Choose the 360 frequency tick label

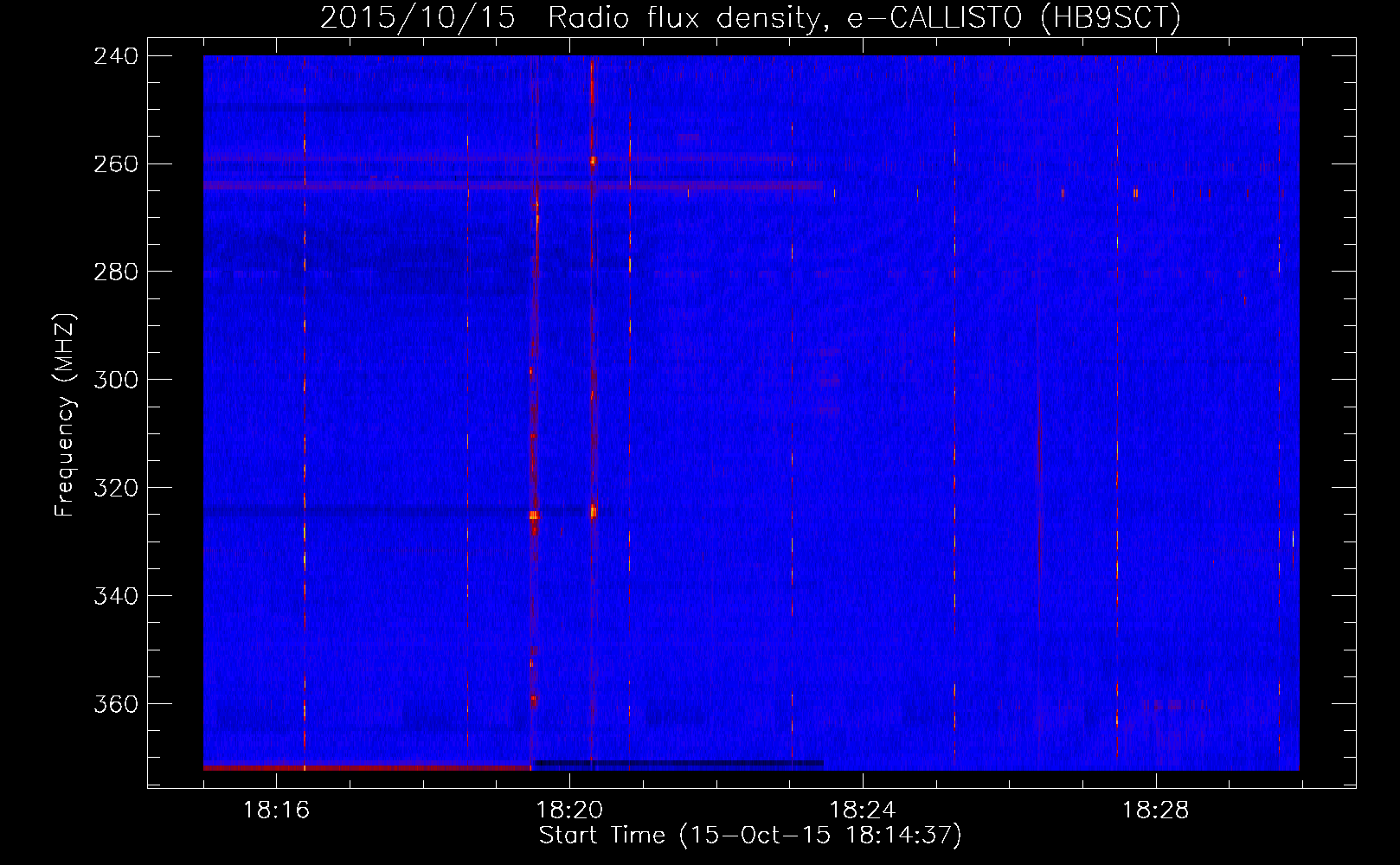point(116,704)
